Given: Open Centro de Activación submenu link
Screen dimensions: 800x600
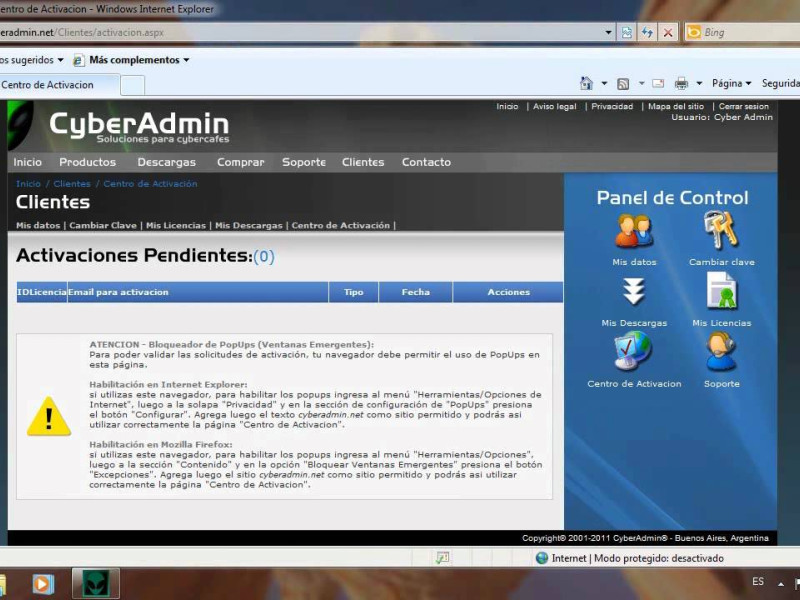Looking at the screenshot, I should 341,226.
